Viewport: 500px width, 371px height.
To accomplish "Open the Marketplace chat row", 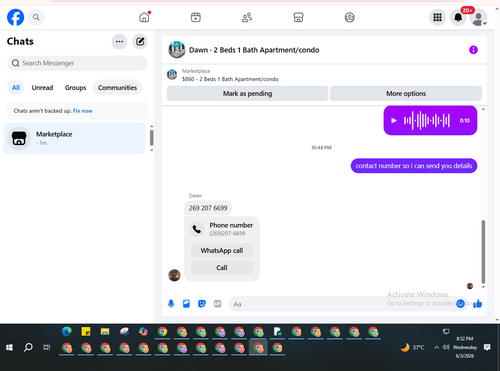I will [x=74, y=138].
